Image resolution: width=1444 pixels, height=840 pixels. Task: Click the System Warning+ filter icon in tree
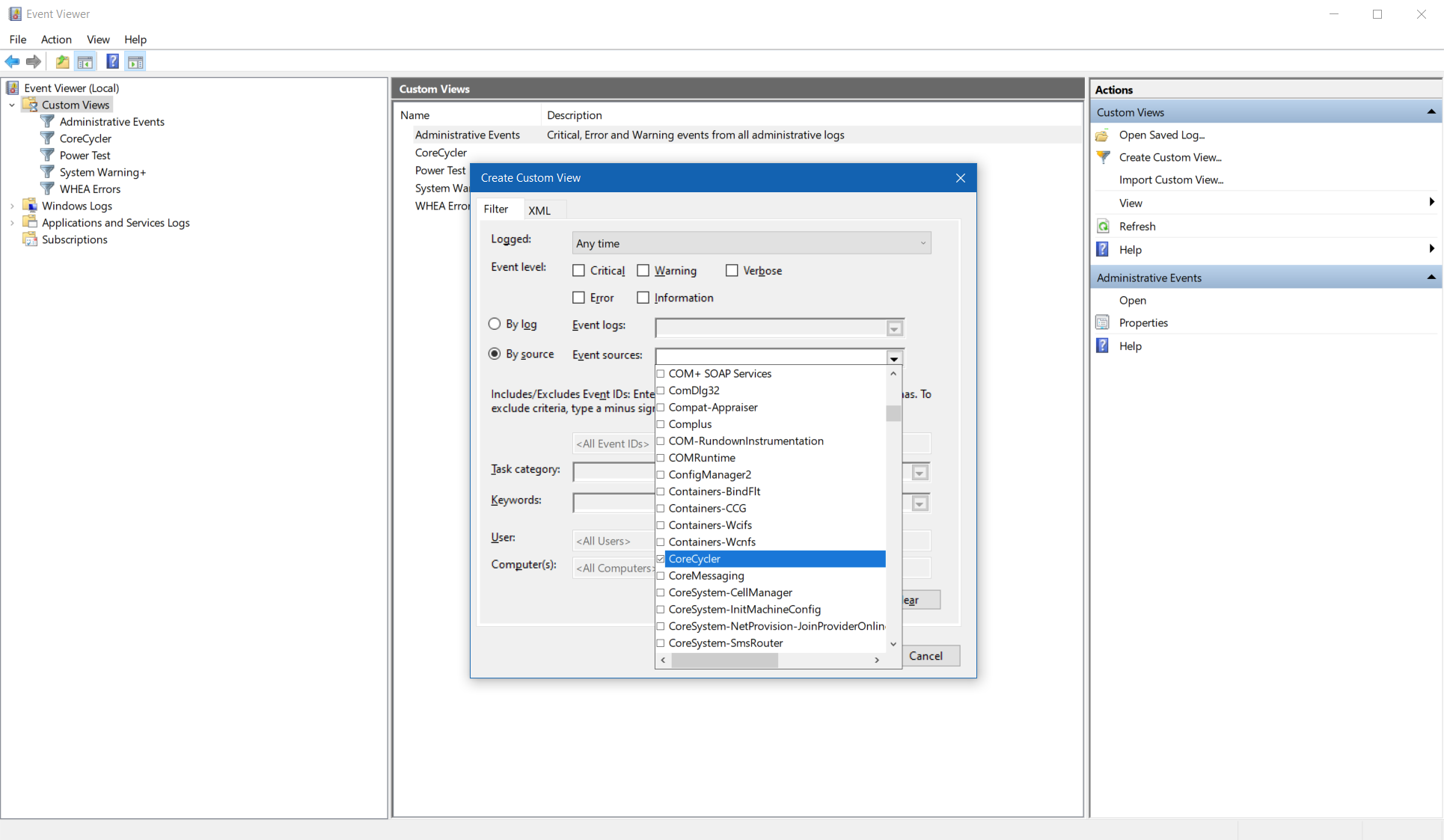(48, 172)
